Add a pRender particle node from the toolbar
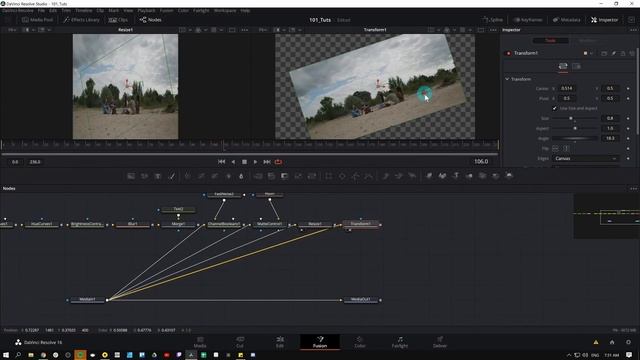Screen dimensions: 640x360 [x=412, y=176]
